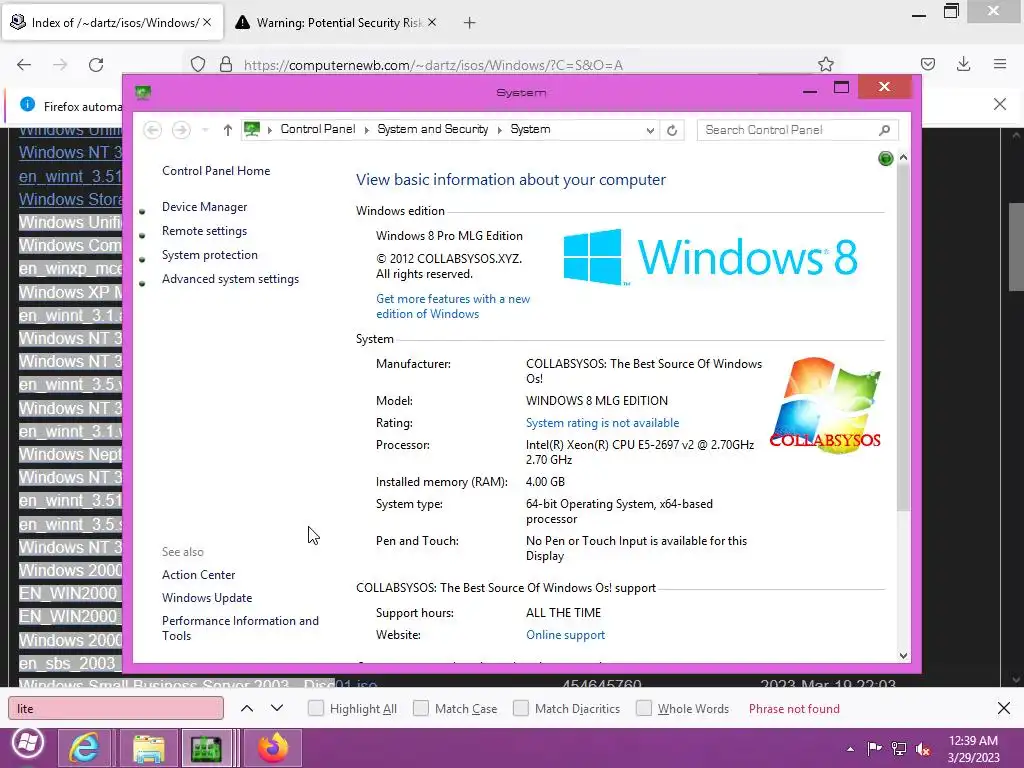Click the System window title bar icon
The width and height of the screenshot is (1024, 768).
[143, 92]
